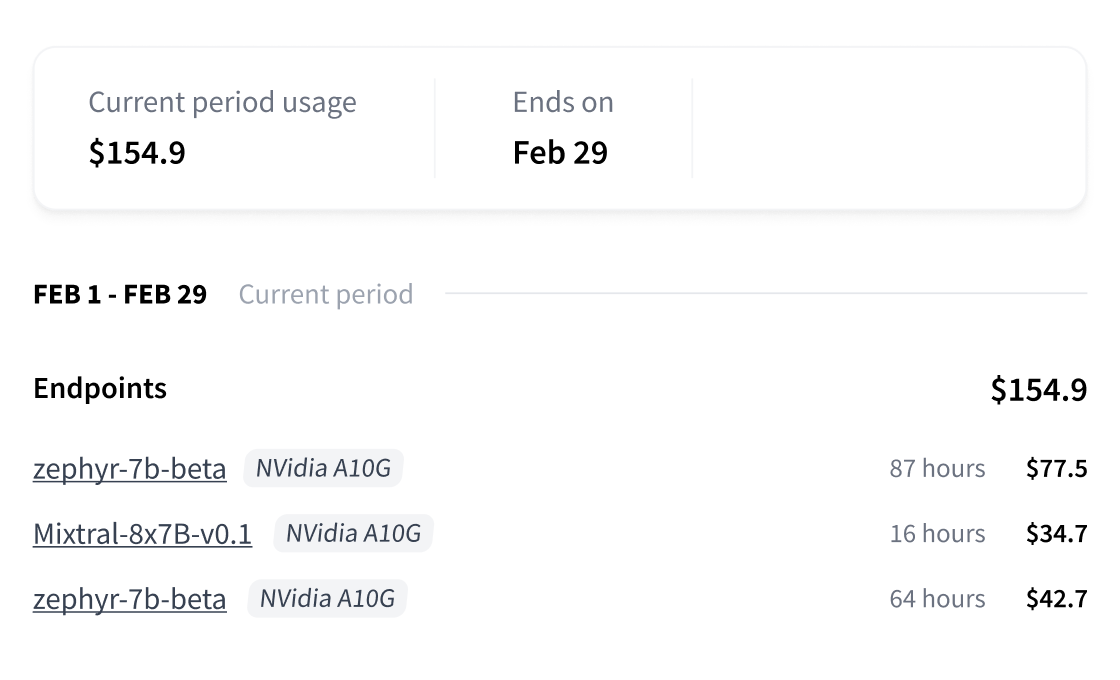Viewport: 1120px width, 680px height.
Task: Open the zephyr-7b-beta endpoint billed 64 hours
Action: tap(129, 599)
